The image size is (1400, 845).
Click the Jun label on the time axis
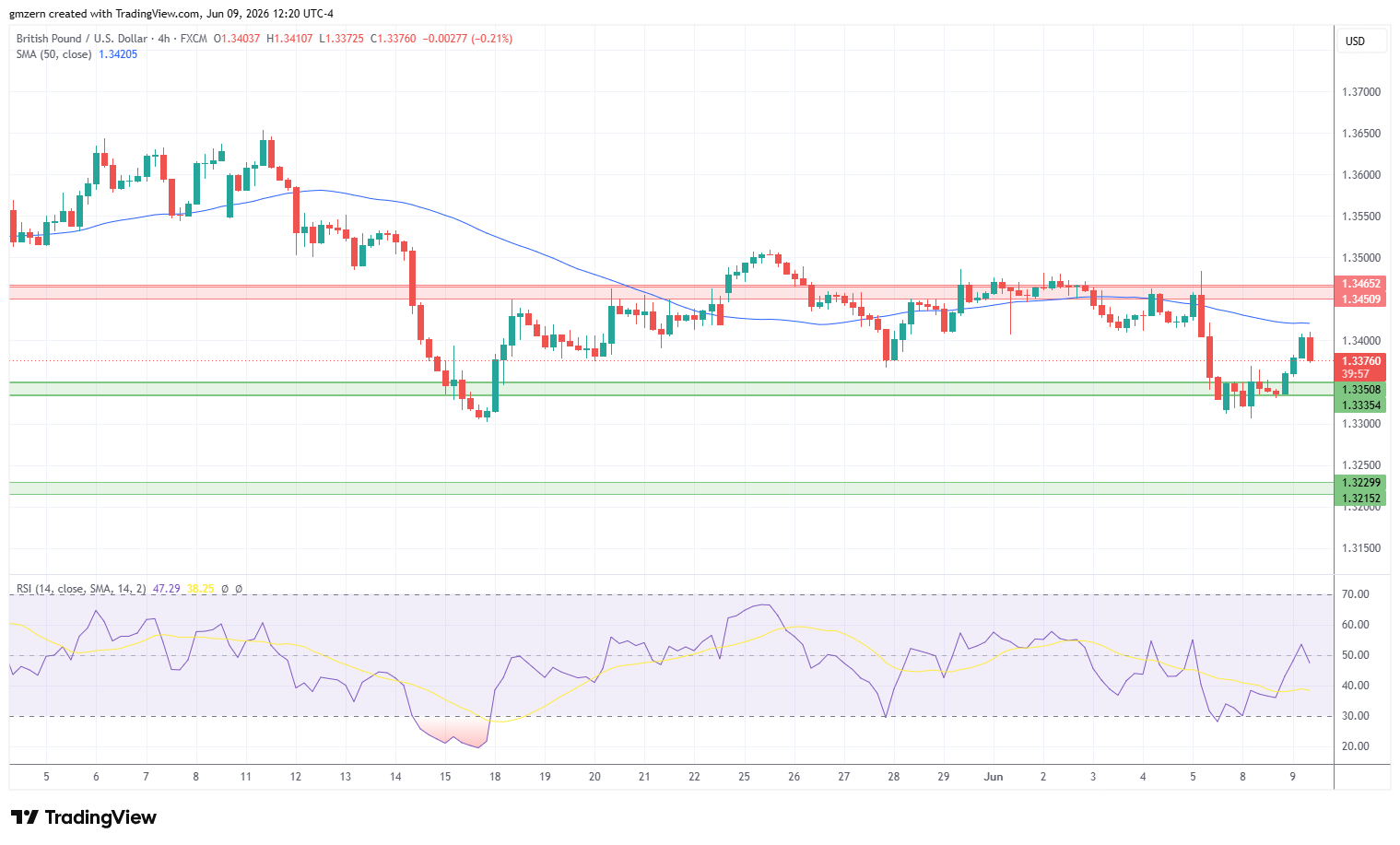click(994, 777)
